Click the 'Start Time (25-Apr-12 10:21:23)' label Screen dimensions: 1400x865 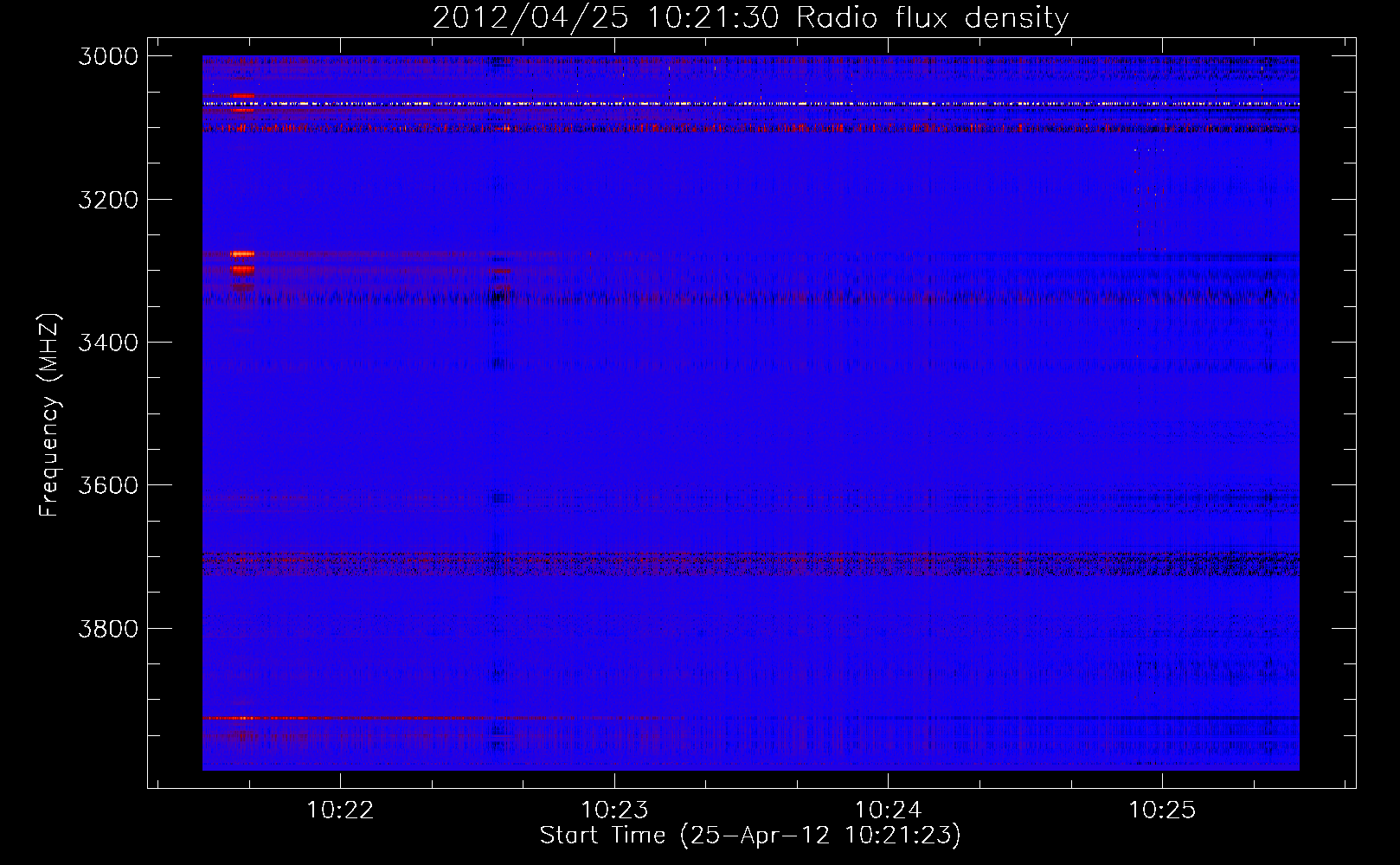(x=750, y=836)
